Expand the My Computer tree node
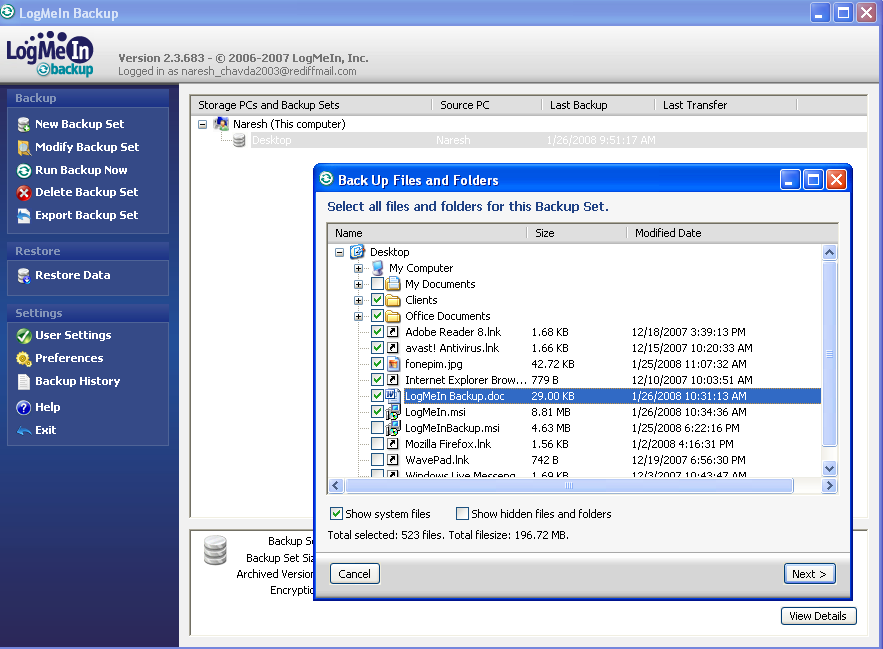Image resolution: width=883 pixels, height=649 pixels. tap(358, 268)
